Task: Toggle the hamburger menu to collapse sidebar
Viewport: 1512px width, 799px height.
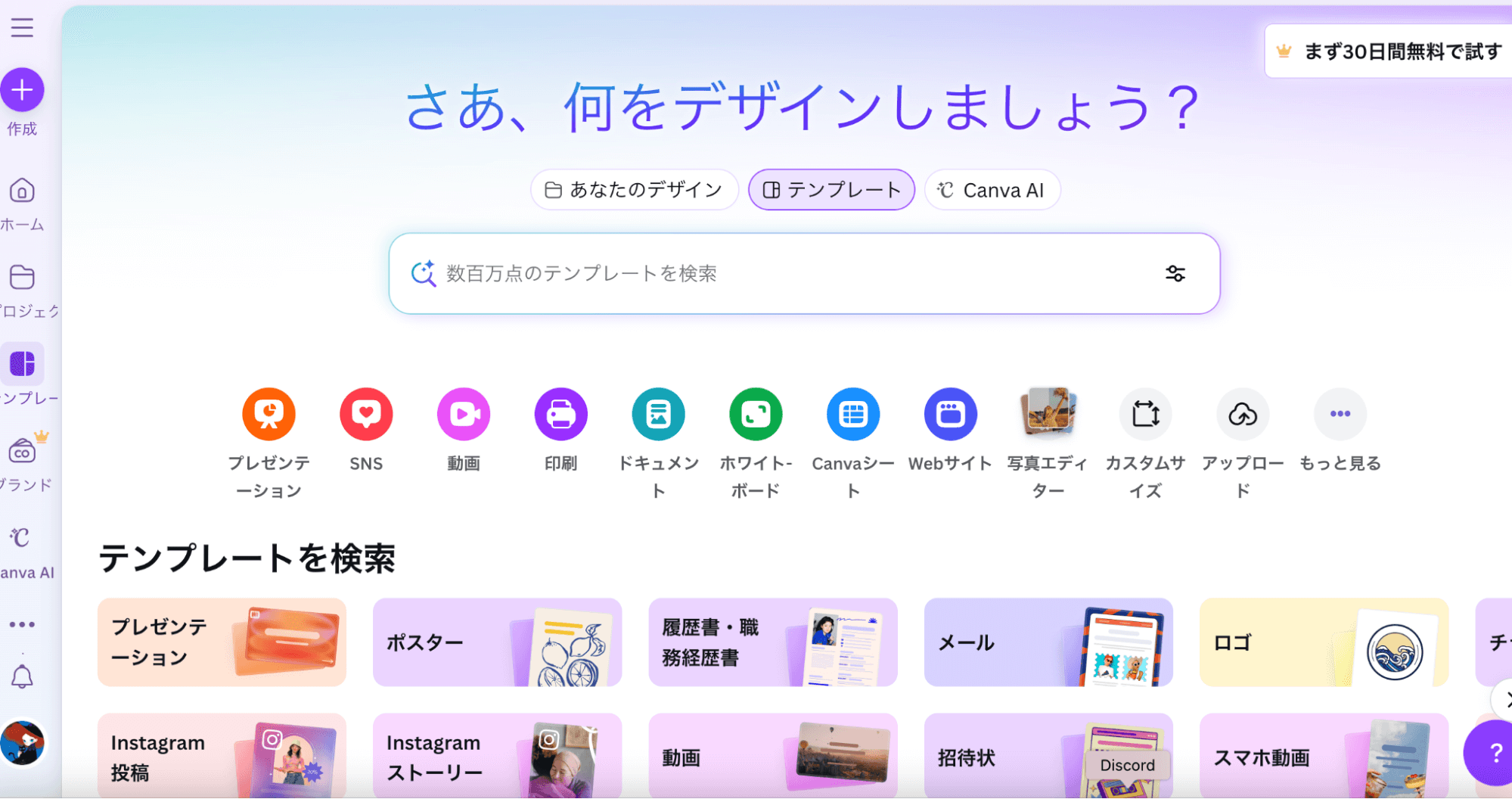Action: pos(22,28)
